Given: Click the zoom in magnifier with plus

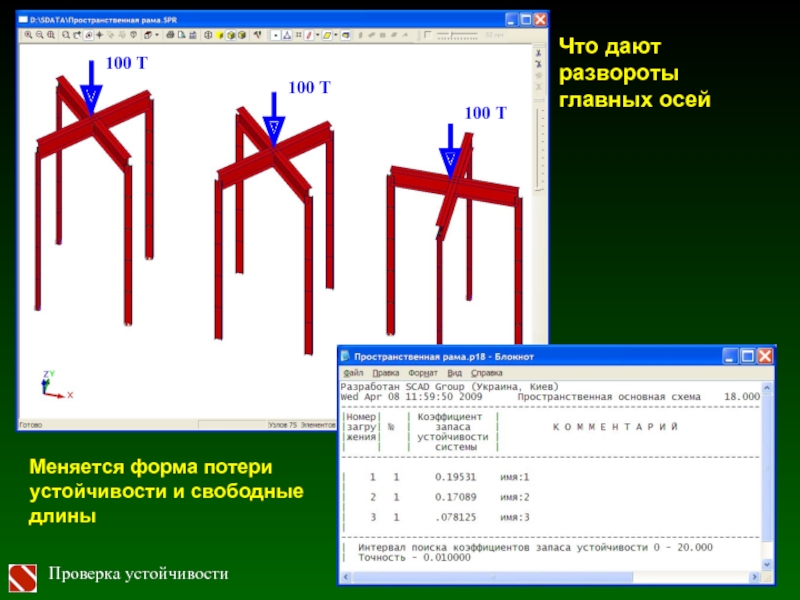Looking at the screenshot, I should (x=28, y=35).
